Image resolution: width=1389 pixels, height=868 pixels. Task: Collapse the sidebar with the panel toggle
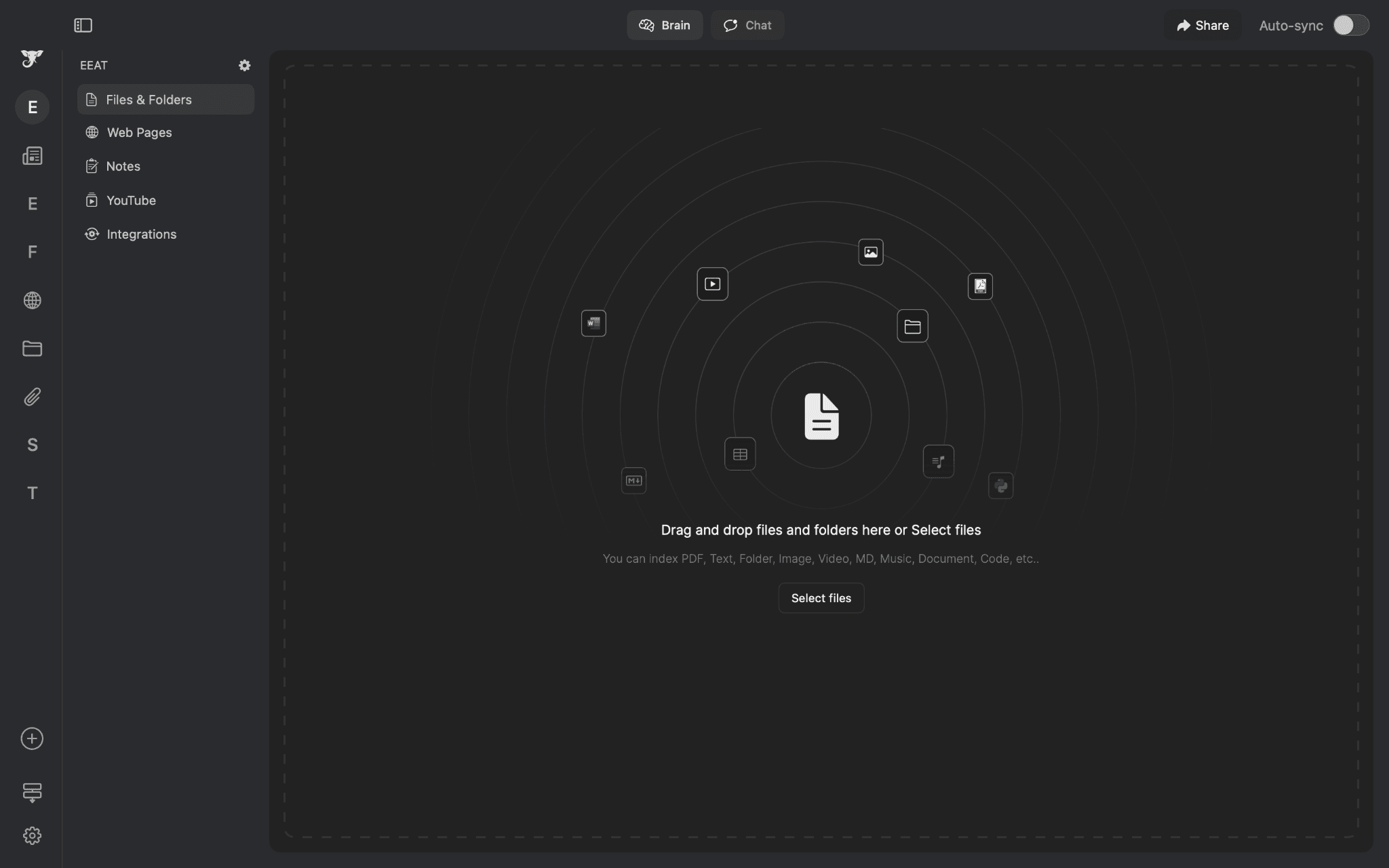pos(83,25)
